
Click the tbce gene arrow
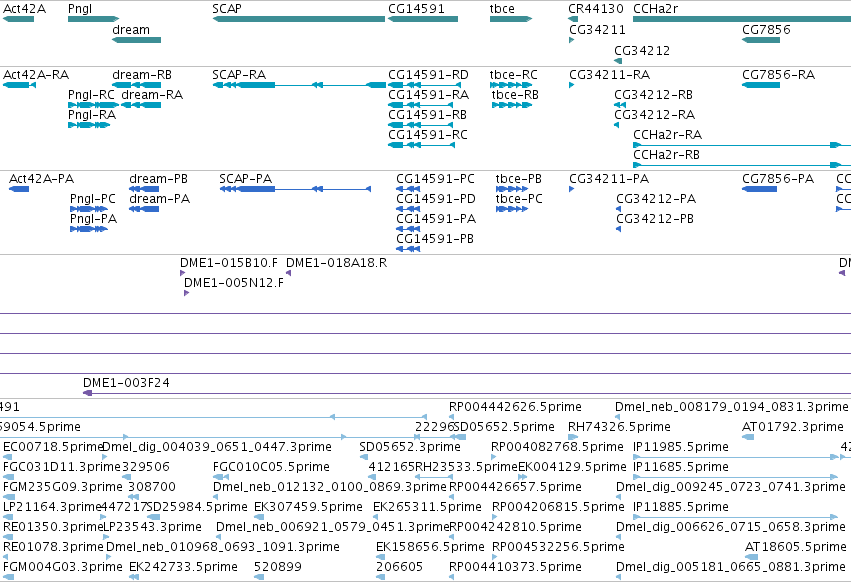(511, 19)
